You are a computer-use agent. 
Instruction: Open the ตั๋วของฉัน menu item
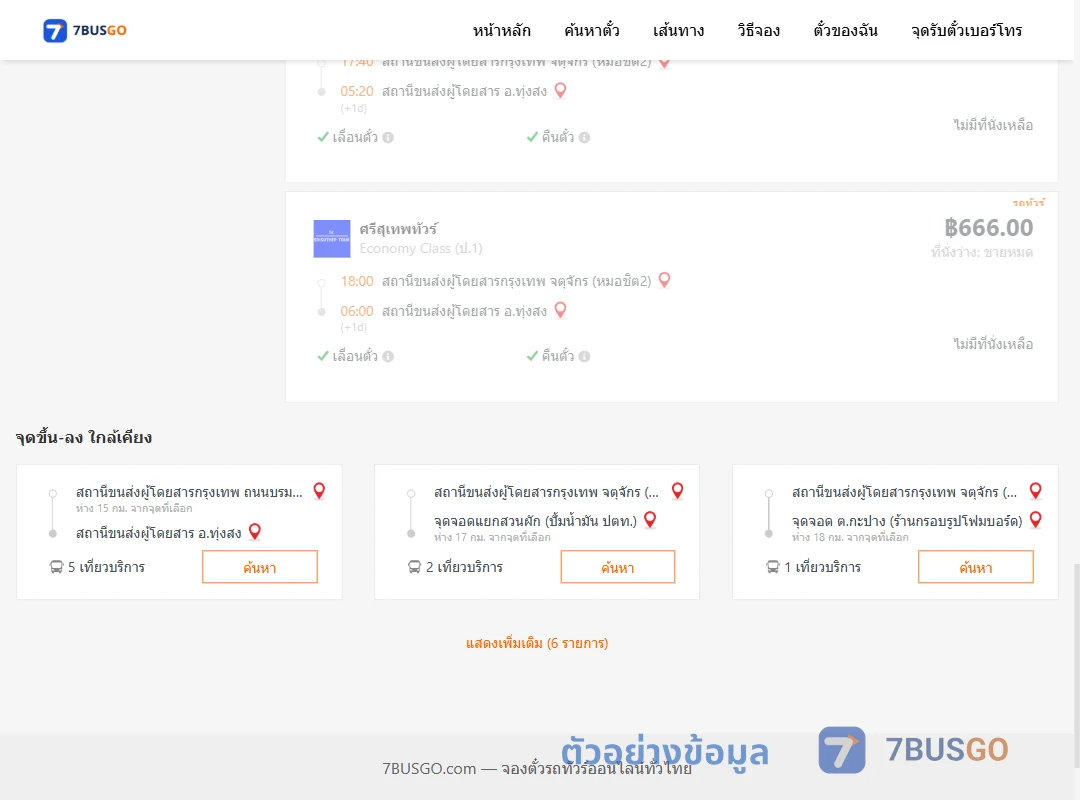point(845,30)
